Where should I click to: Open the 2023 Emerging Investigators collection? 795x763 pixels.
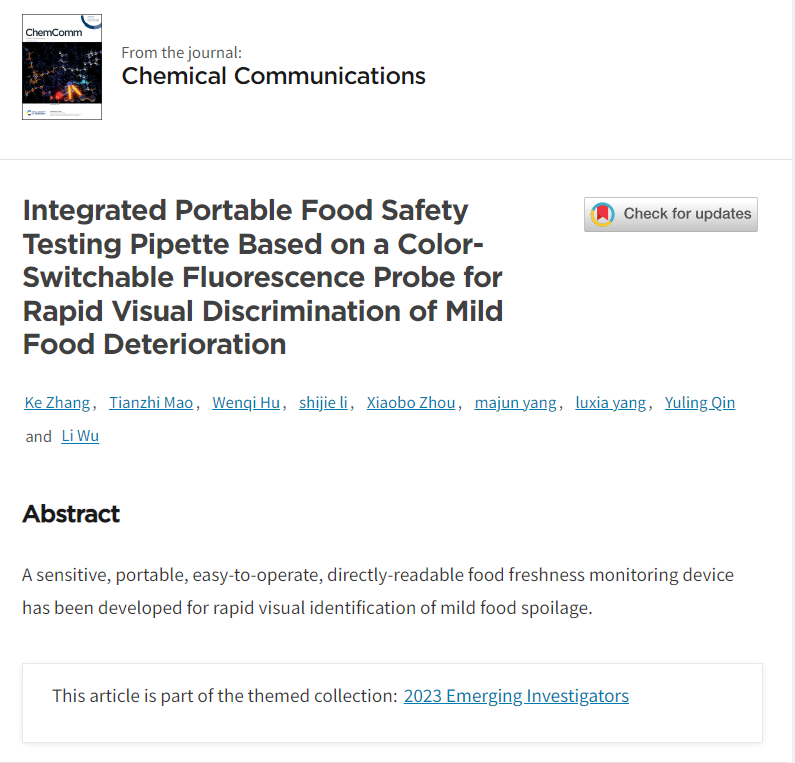tap(516, 696)
